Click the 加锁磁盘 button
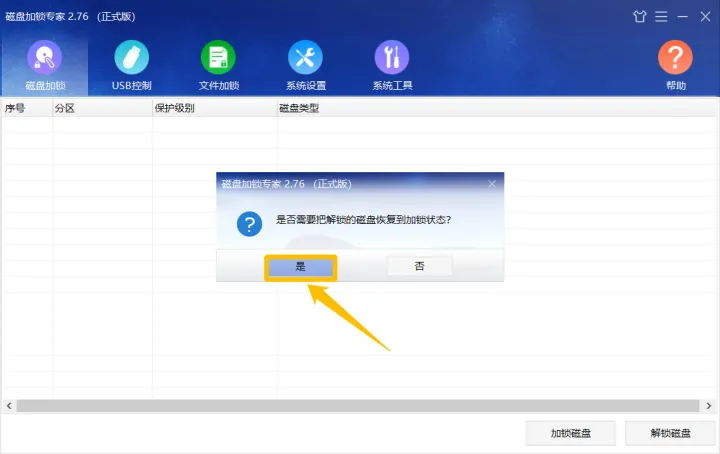720x454 pixels. click(x=570, y=433)
